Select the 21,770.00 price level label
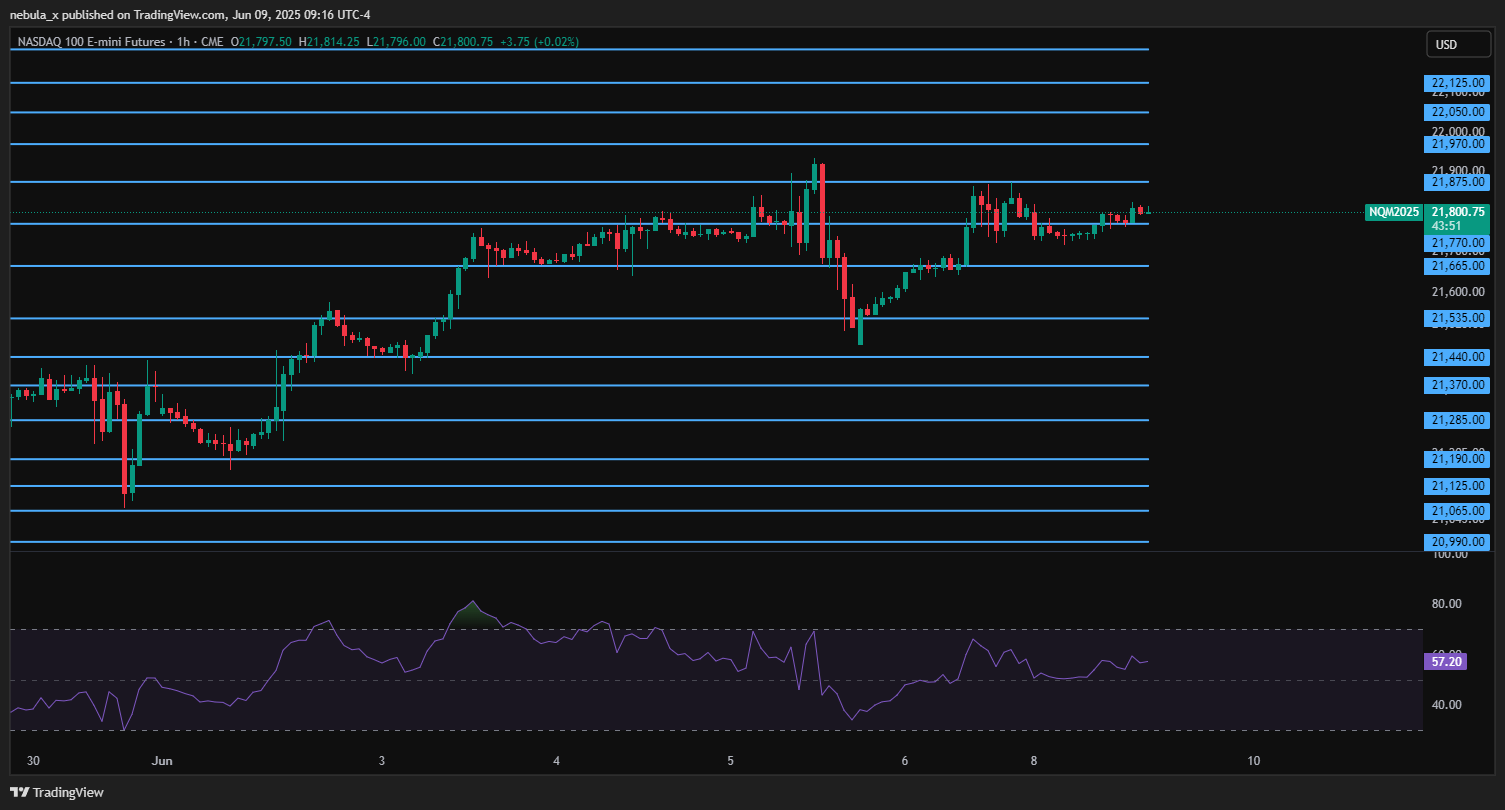1505x810 pixels. (1457, 243)
